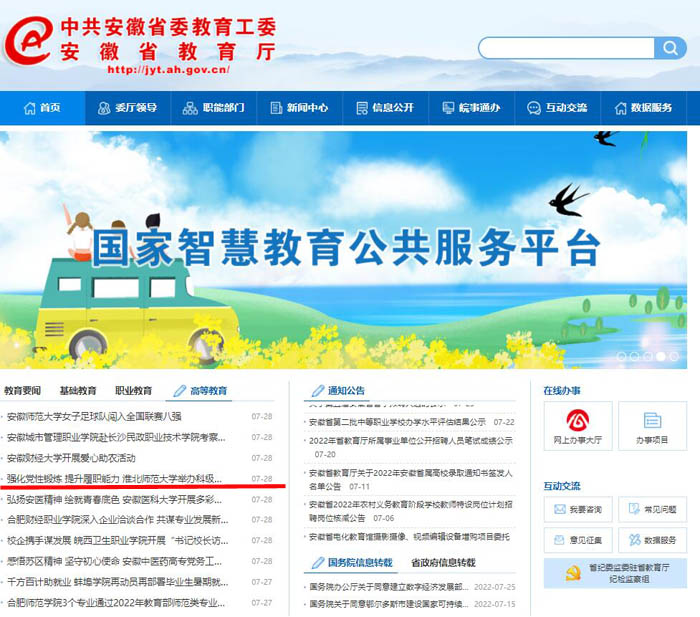Switch to the 职业教育 tab

point(133,391)
